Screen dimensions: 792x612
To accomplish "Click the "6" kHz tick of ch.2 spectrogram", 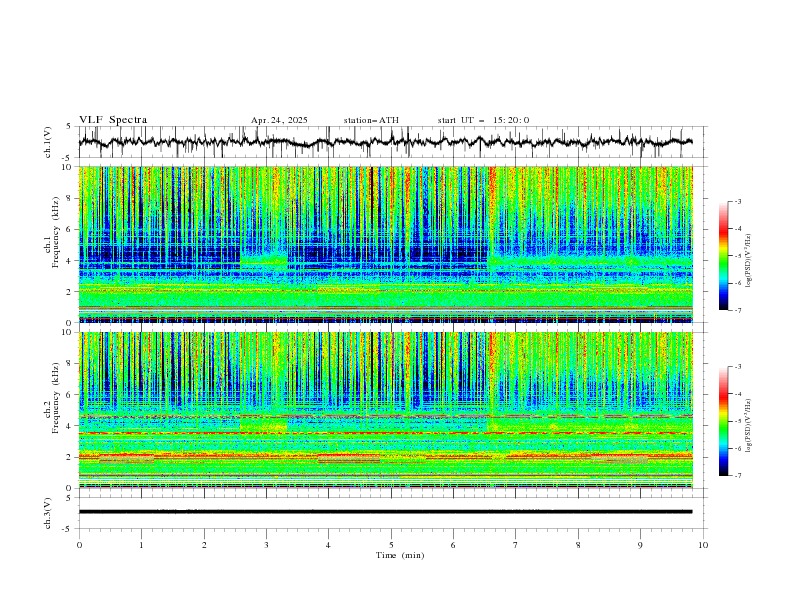I will 71,395.
